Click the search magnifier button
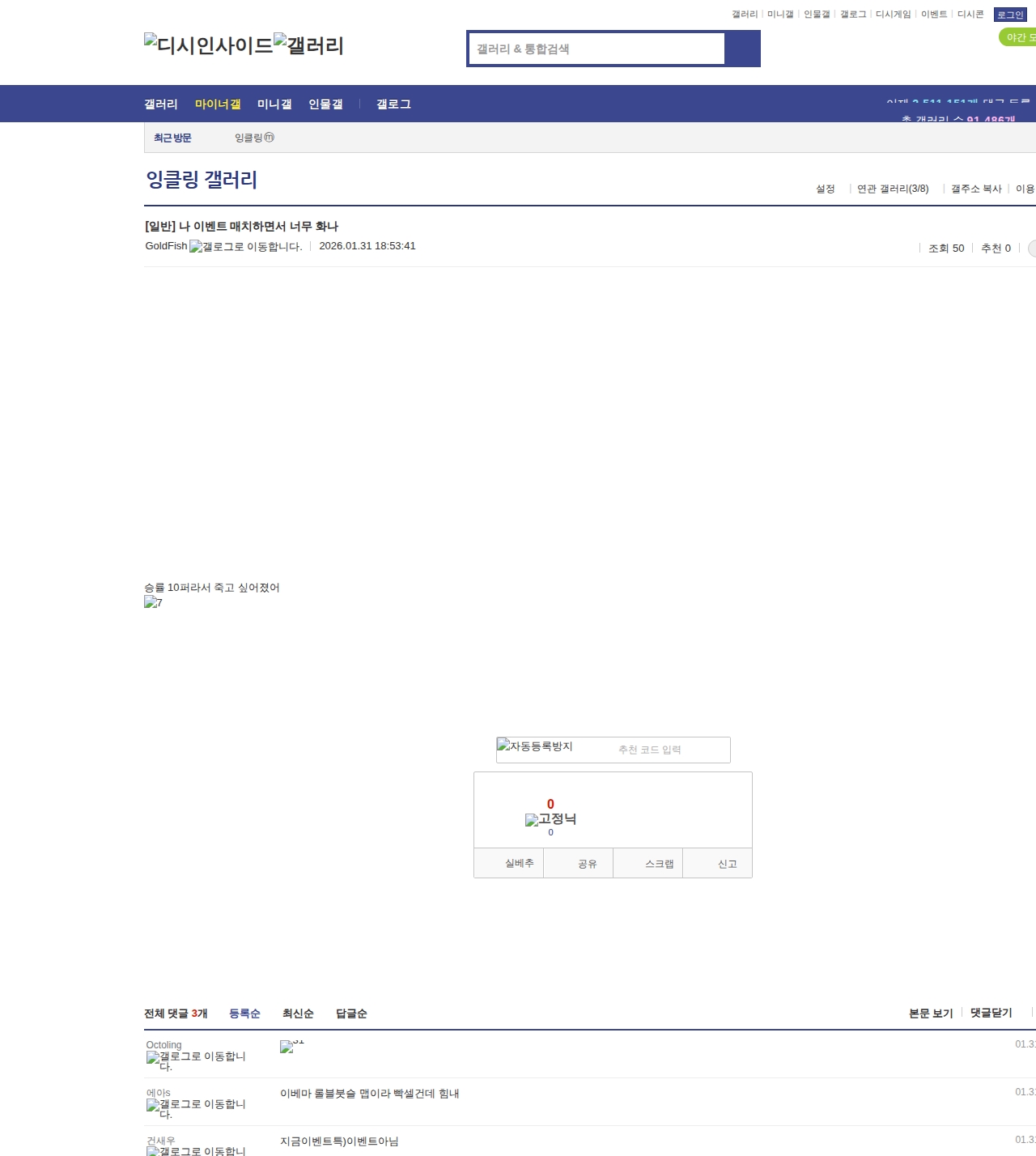This screenshot has width=1036, height=1156. [743, 49]
